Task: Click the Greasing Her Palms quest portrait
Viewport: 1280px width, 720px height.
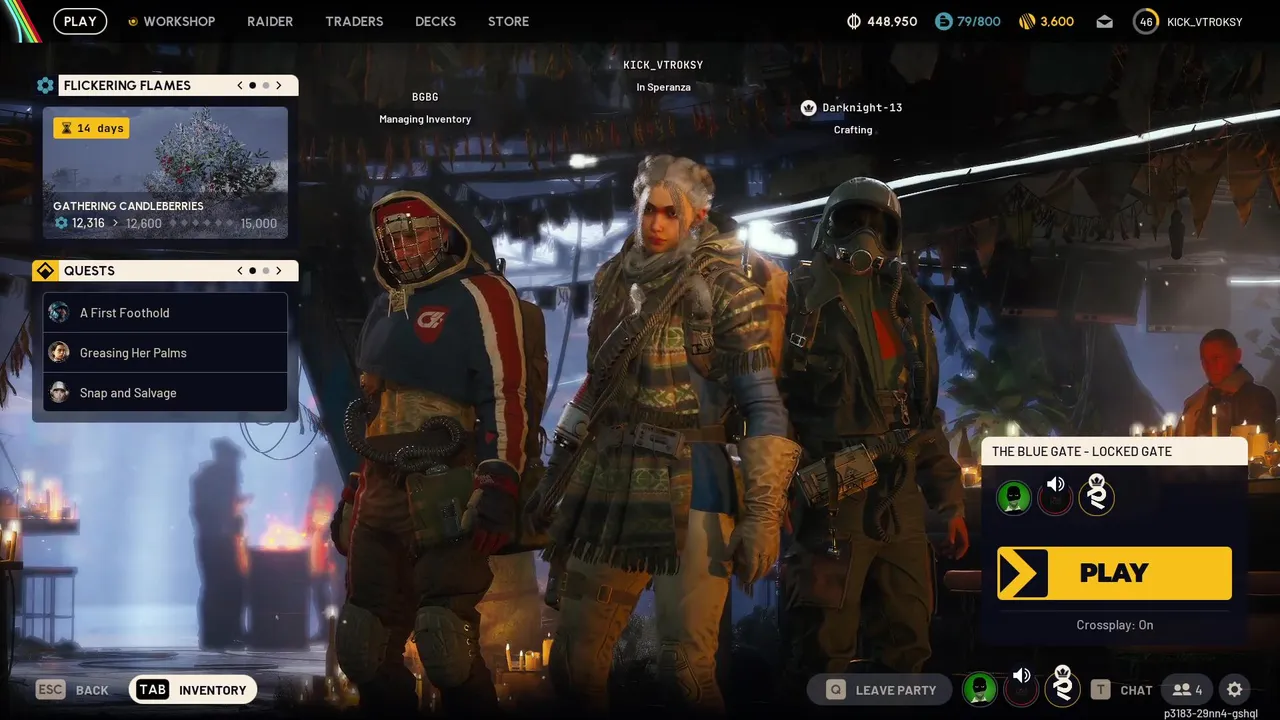Action: pyautogui.click(x=59, y=353)
